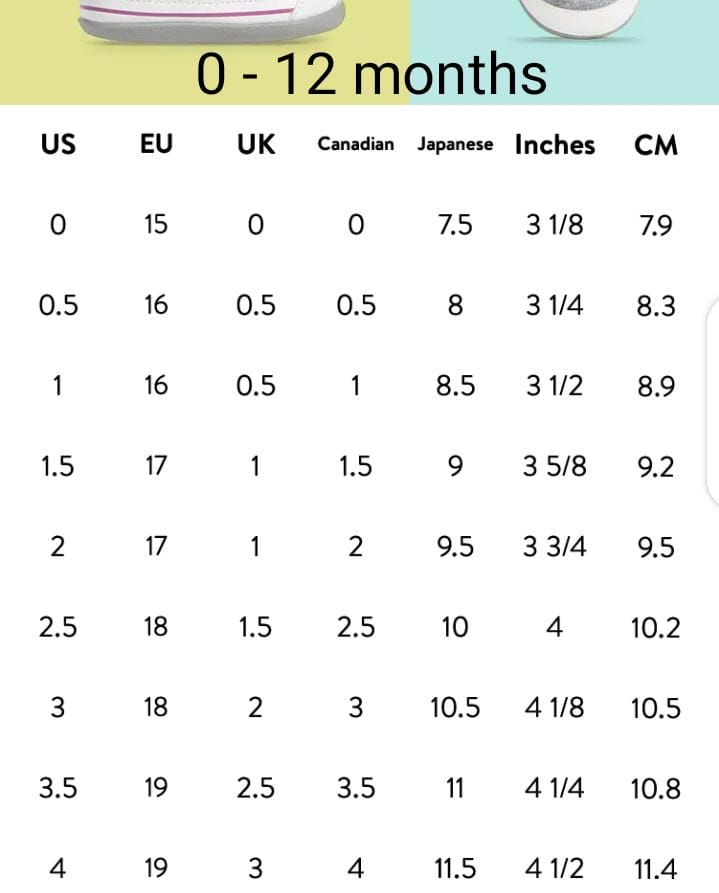Select the 11.4 CM cell
The image size is (719, 893).
656,869
